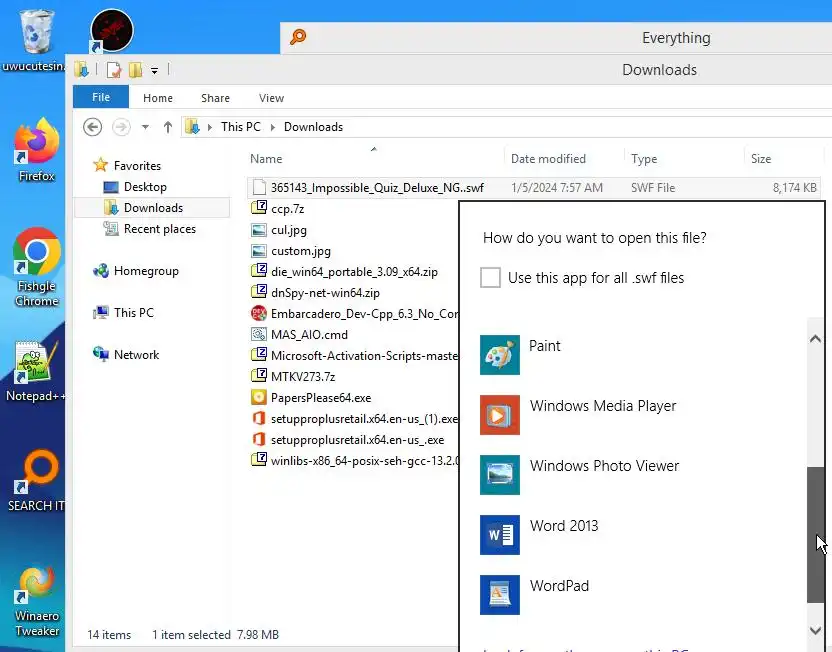Click New folder quick access toolbar icon
832x652 pixels.
(135, 69)
